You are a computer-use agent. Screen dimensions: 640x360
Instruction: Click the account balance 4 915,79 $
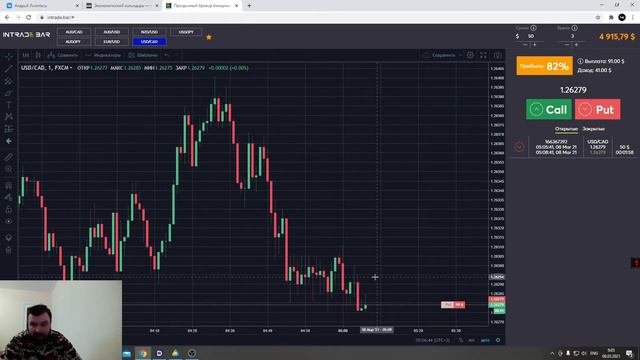click(617, 37)
